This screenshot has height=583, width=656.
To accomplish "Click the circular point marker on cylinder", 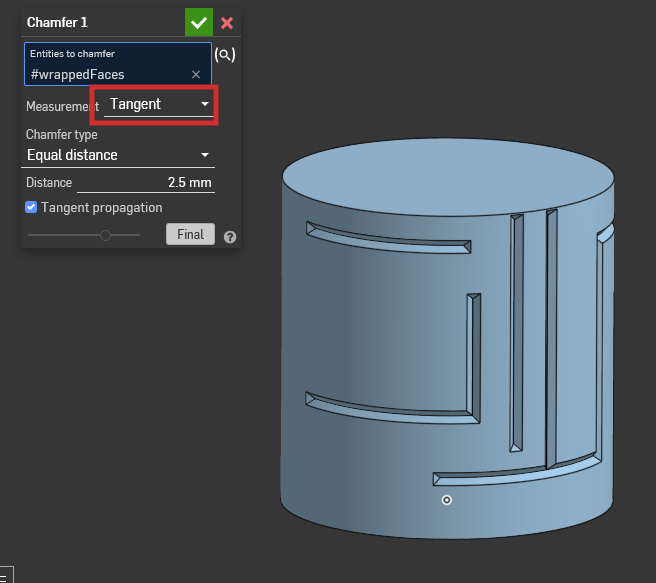I will pyautogui.click(x=447, y=500).
